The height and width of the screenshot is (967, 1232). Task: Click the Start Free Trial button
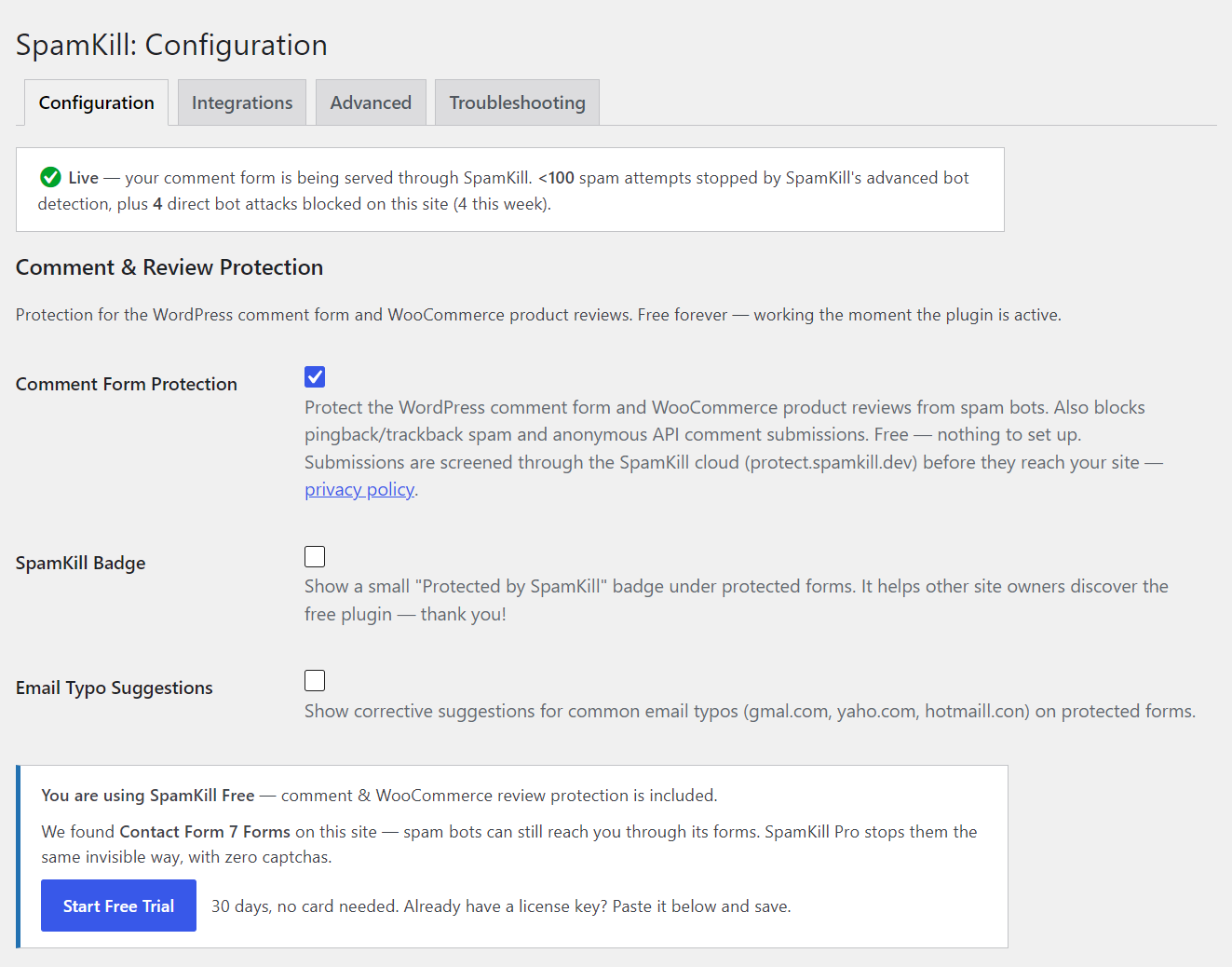[x=119, y=906]
